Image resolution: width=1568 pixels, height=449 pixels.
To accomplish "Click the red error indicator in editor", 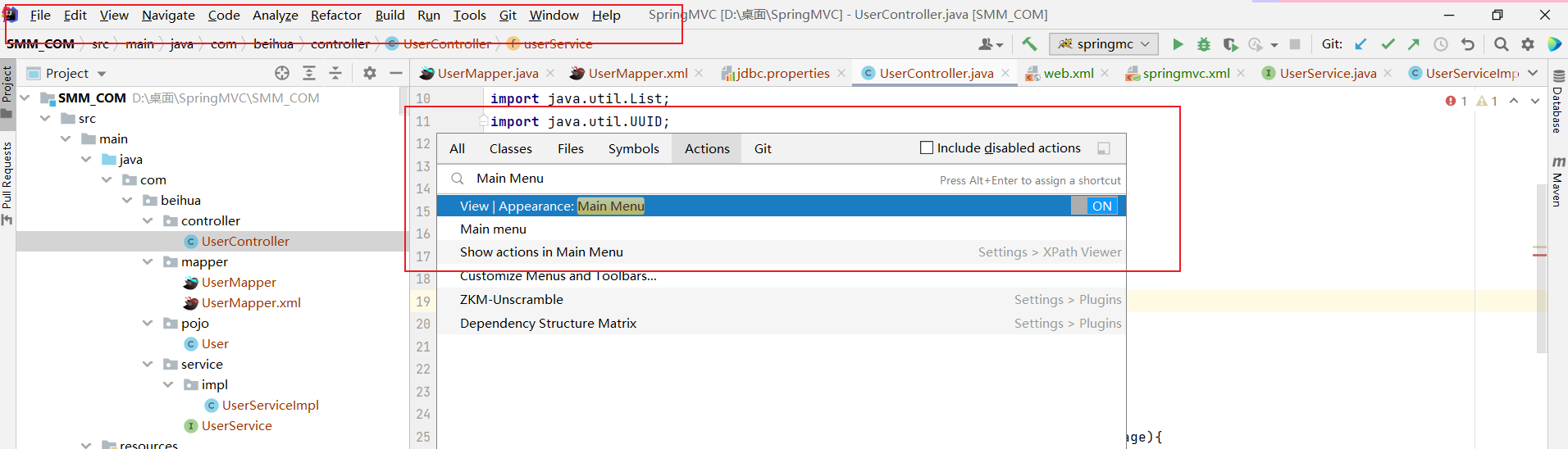I will [1456, 101].
